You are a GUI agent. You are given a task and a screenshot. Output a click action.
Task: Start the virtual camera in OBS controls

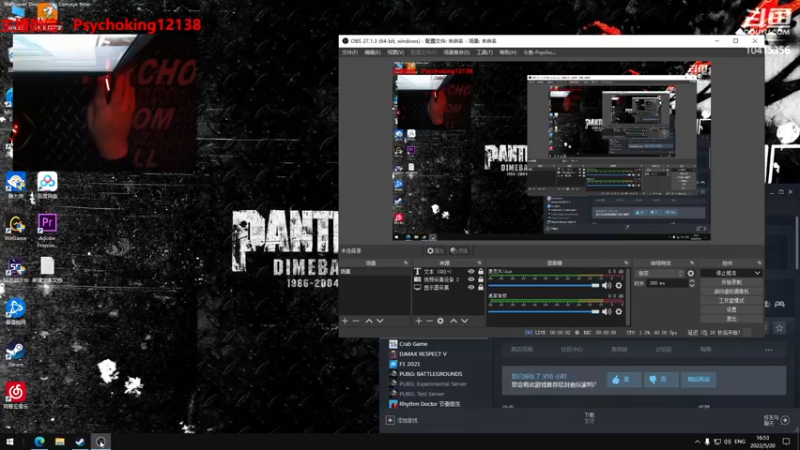tap(731, 291)
